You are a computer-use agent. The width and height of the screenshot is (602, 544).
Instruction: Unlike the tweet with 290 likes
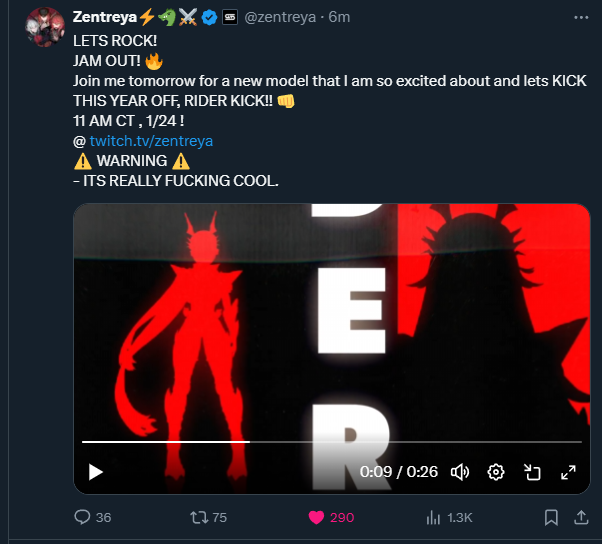[316, 517]
